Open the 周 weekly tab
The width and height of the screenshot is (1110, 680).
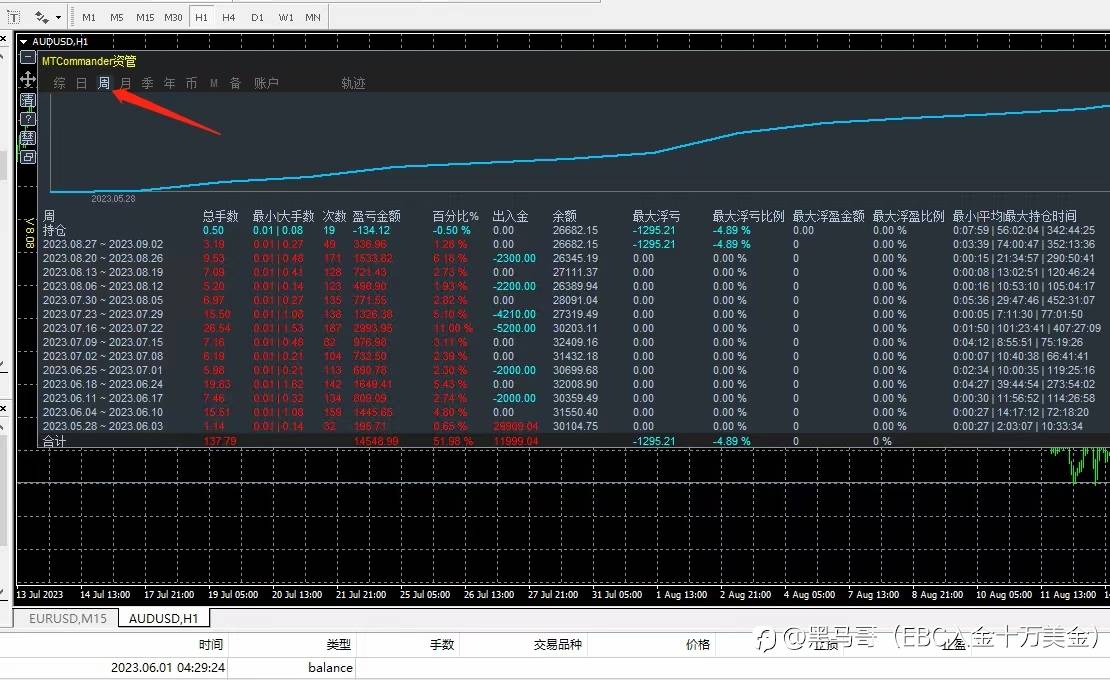pyautogui.click(x=103, y=83)
